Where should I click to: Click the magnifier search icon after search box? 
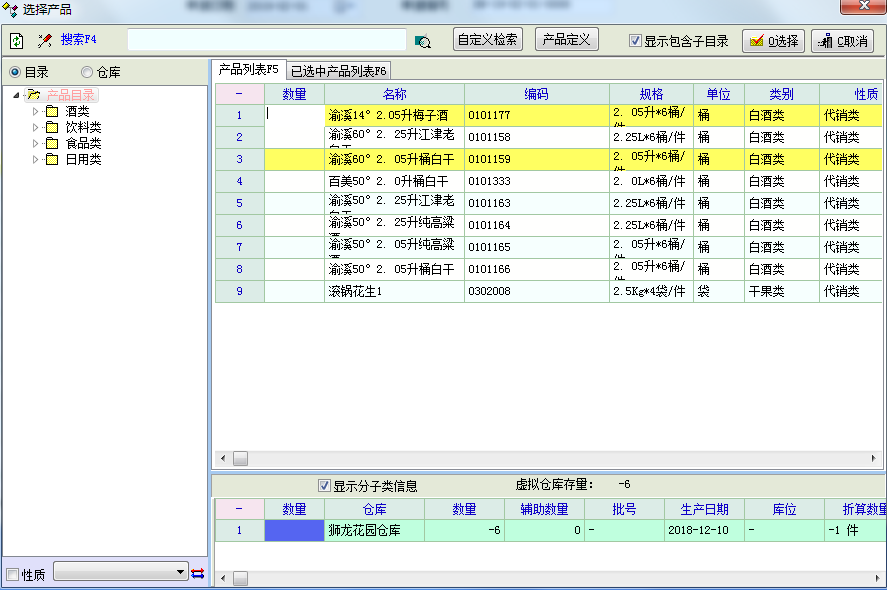point(423,41)
